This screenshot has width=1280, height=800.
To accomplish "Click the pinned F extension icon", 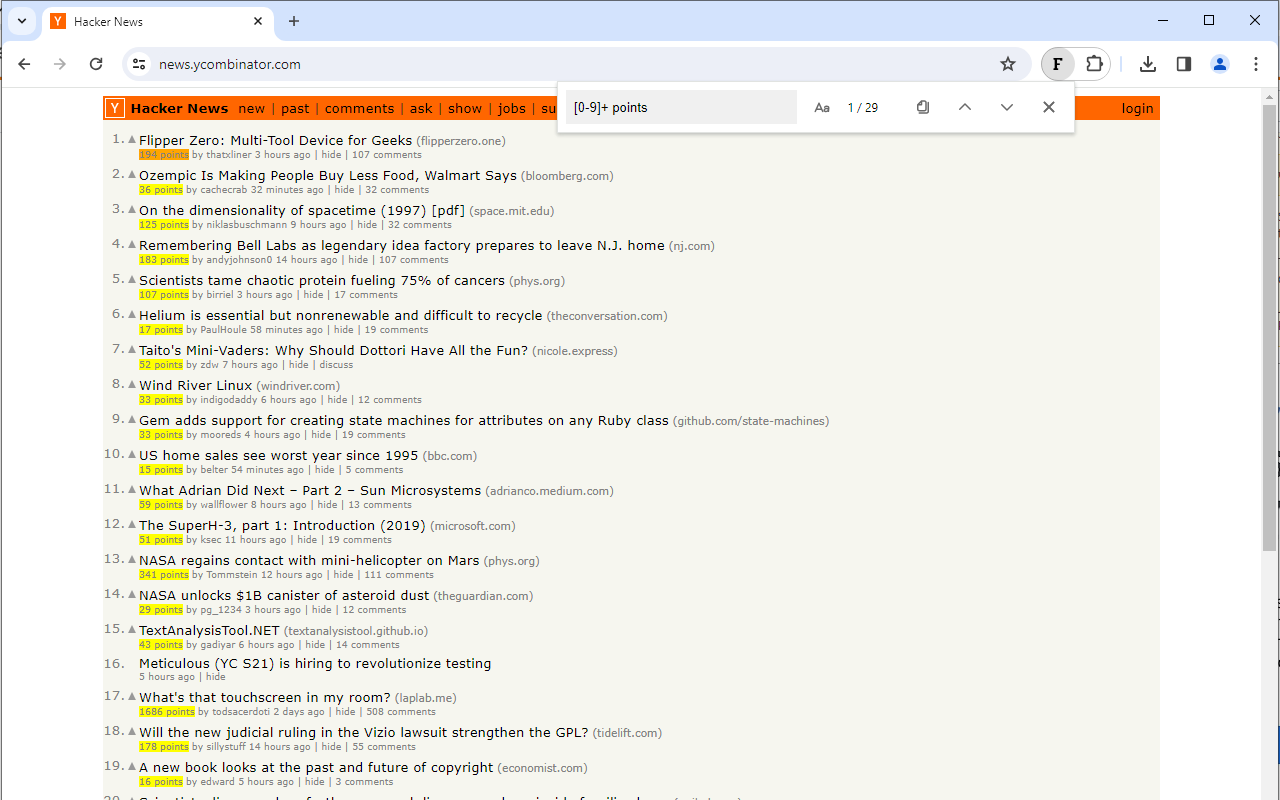I will (x=1057, y=63).
